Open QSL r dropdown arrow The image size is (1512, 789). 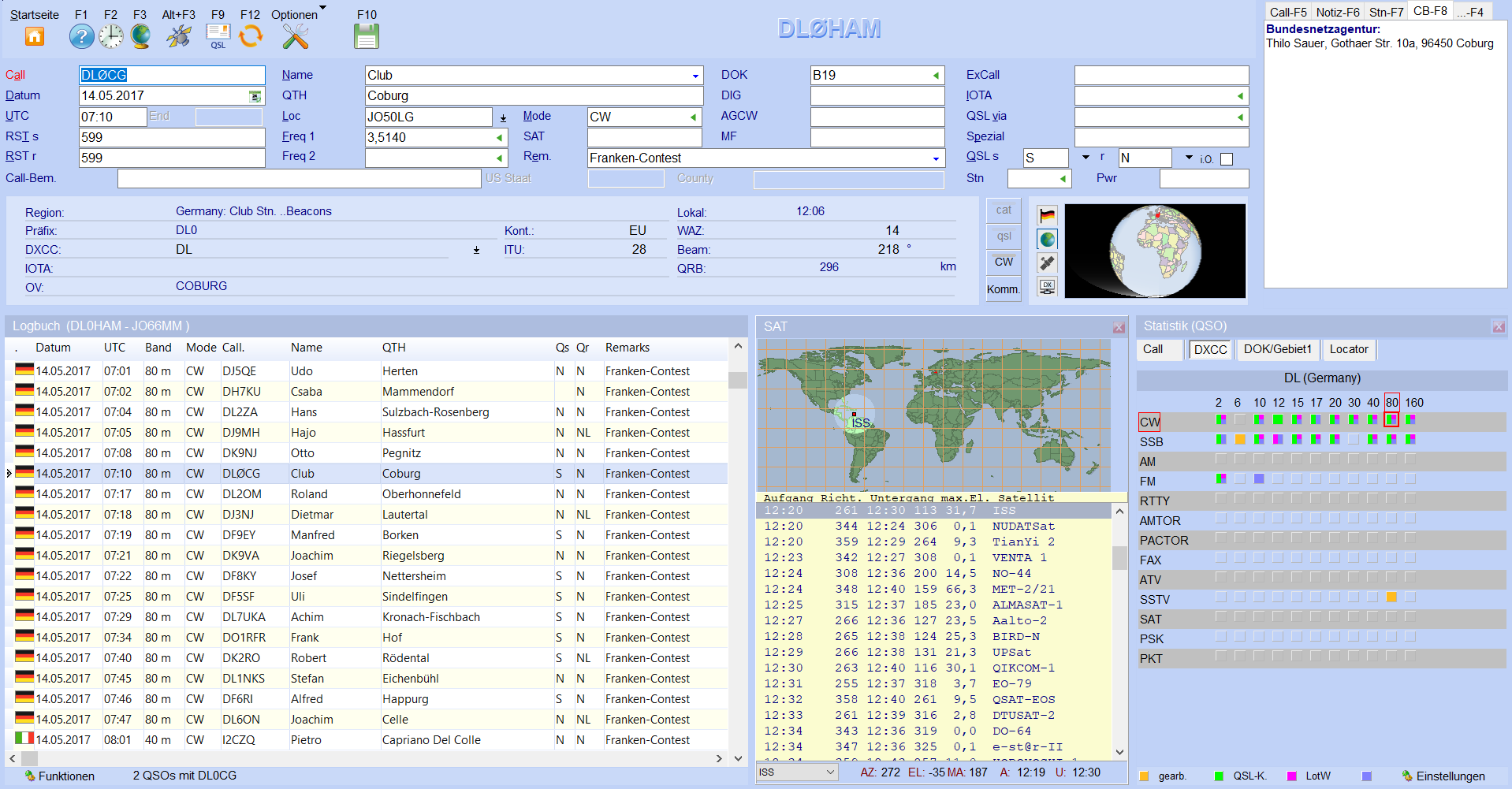coord(1189,158)
